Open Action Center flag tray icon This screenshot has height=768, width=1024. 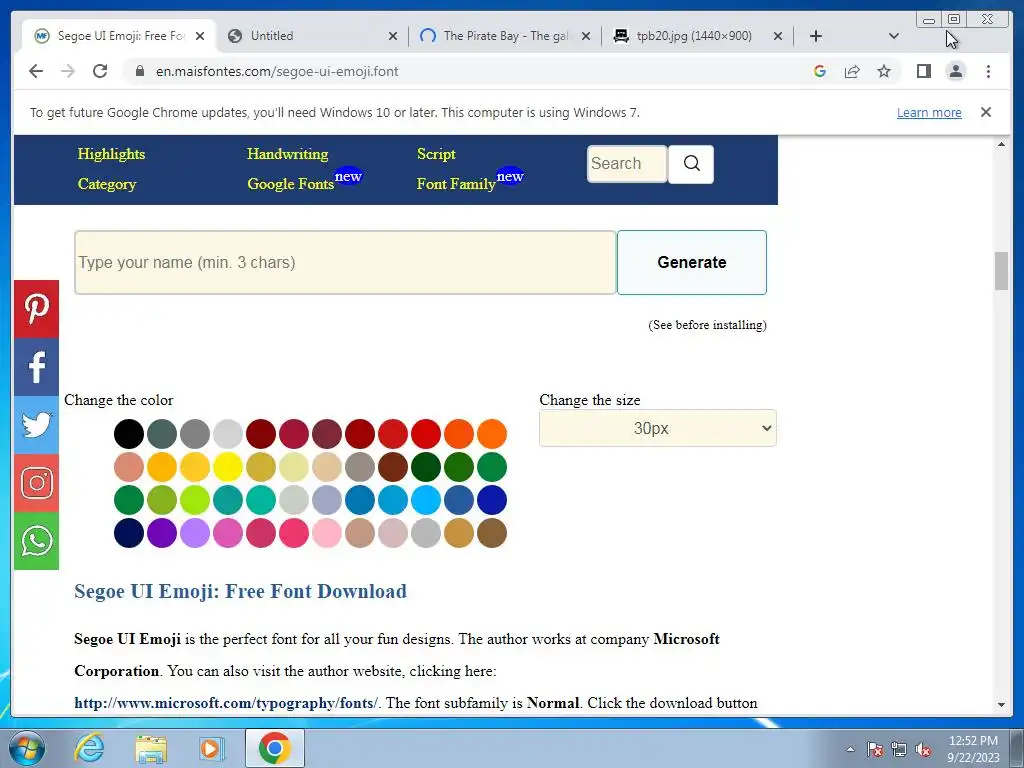click(875, 749)
